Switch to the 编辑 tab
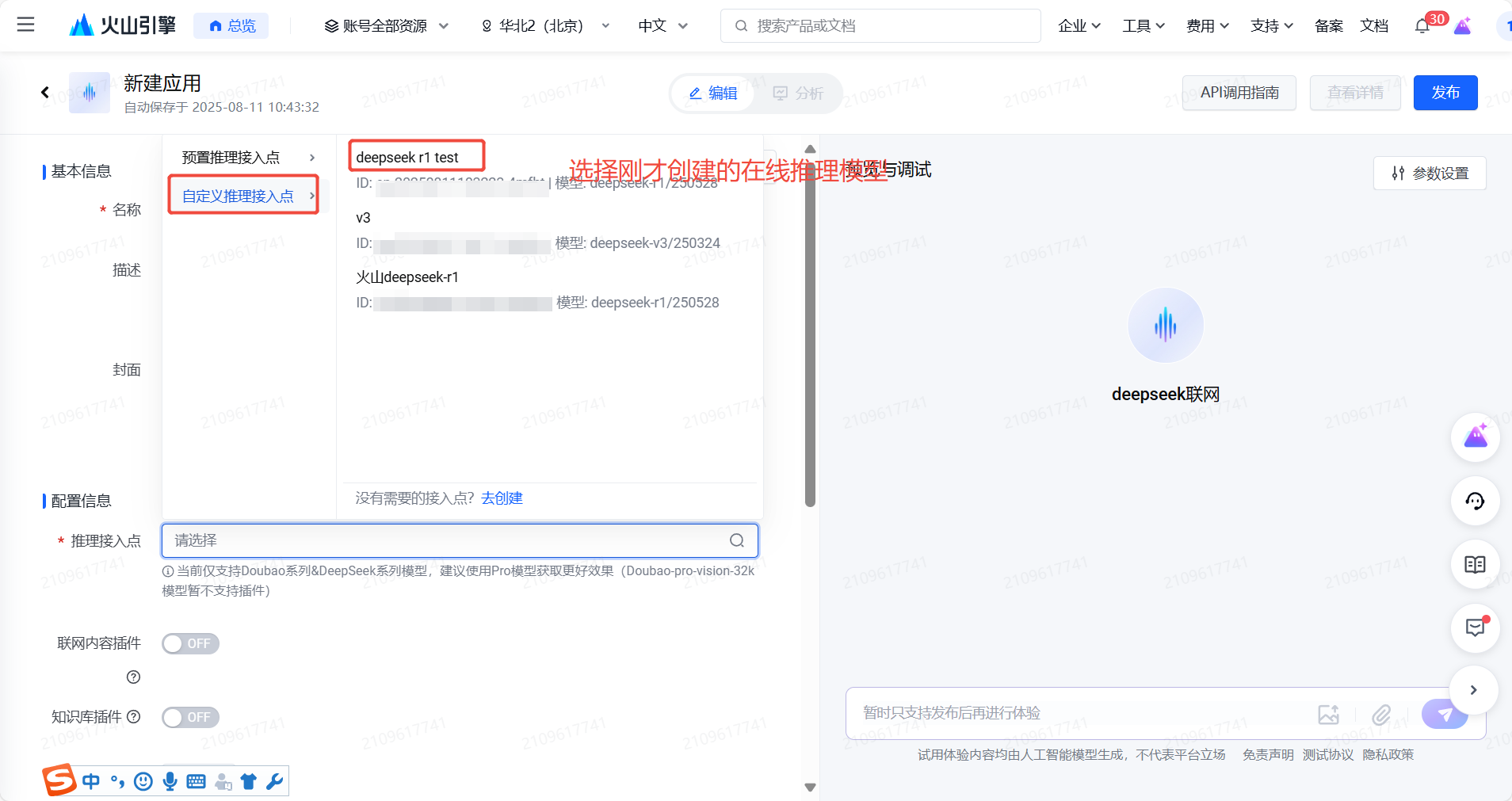Image resolution: width=1512 pixels, height=801 pixels. (x=713, y=93)
